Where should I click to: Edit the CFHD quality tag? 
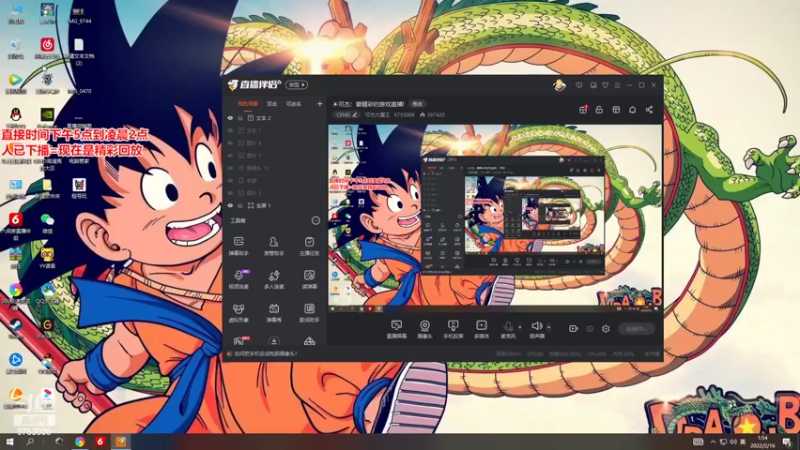point(347,115)
